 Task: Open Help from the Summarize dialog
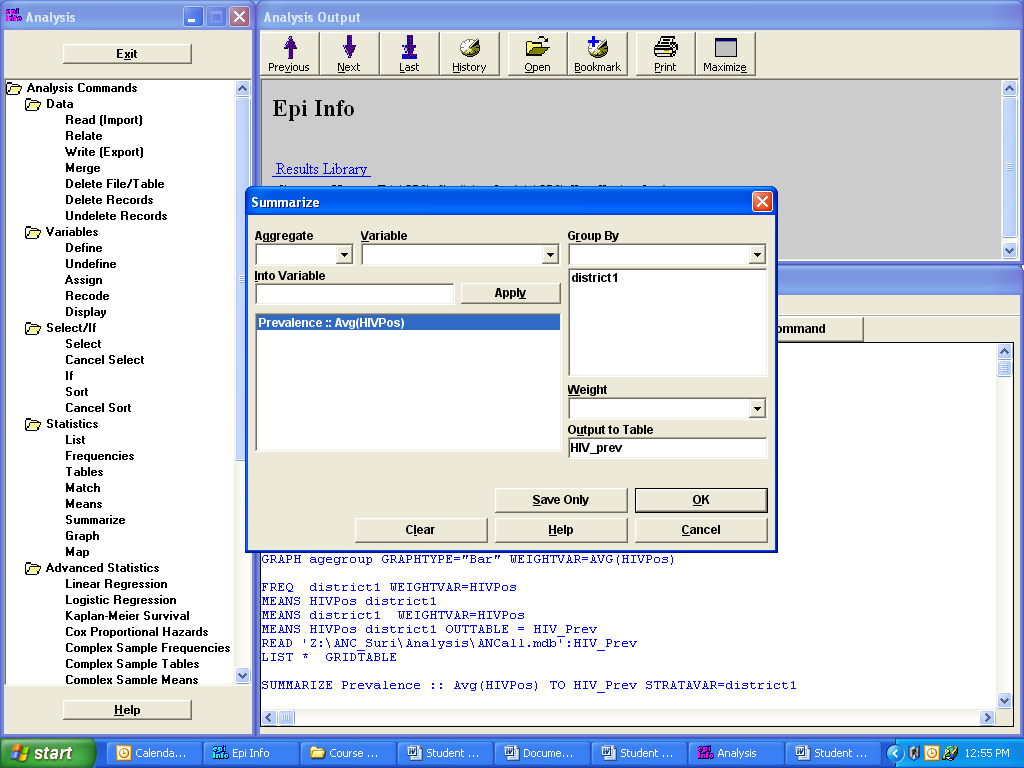[561, 530]
